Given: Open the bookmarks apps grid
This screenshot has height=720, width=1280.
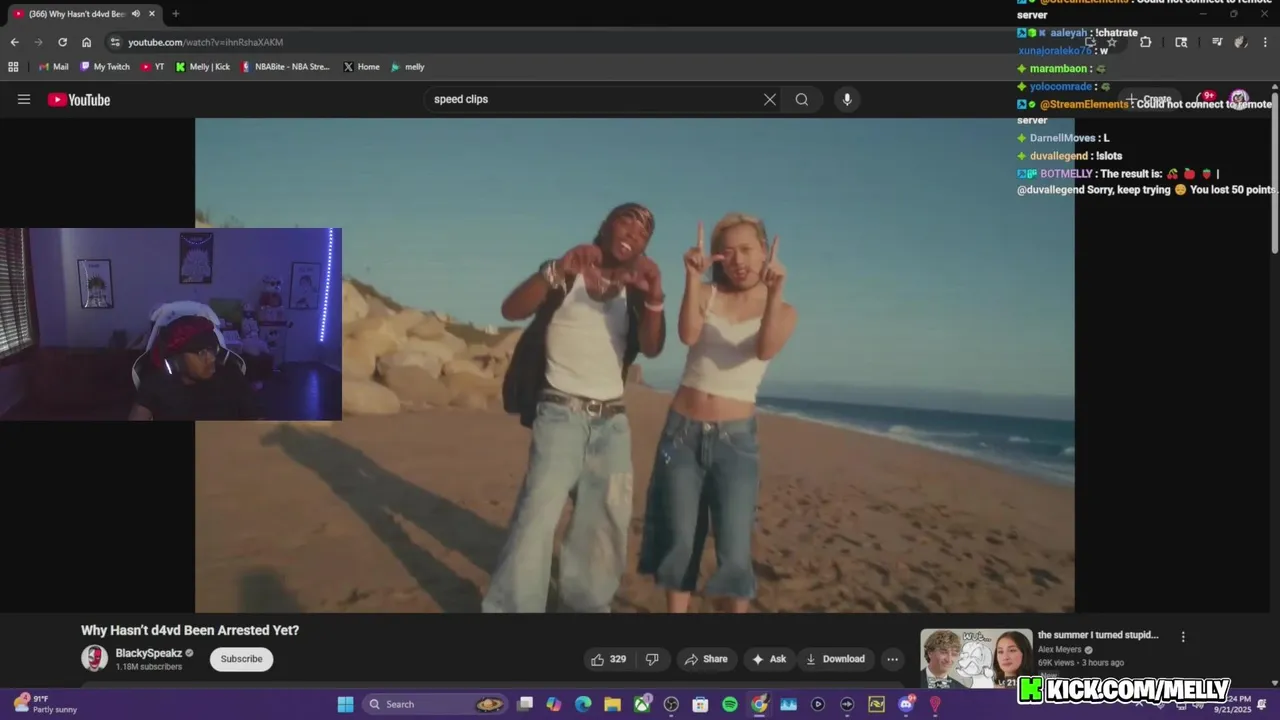Looking at the screenshot, I should click(13, 67).
